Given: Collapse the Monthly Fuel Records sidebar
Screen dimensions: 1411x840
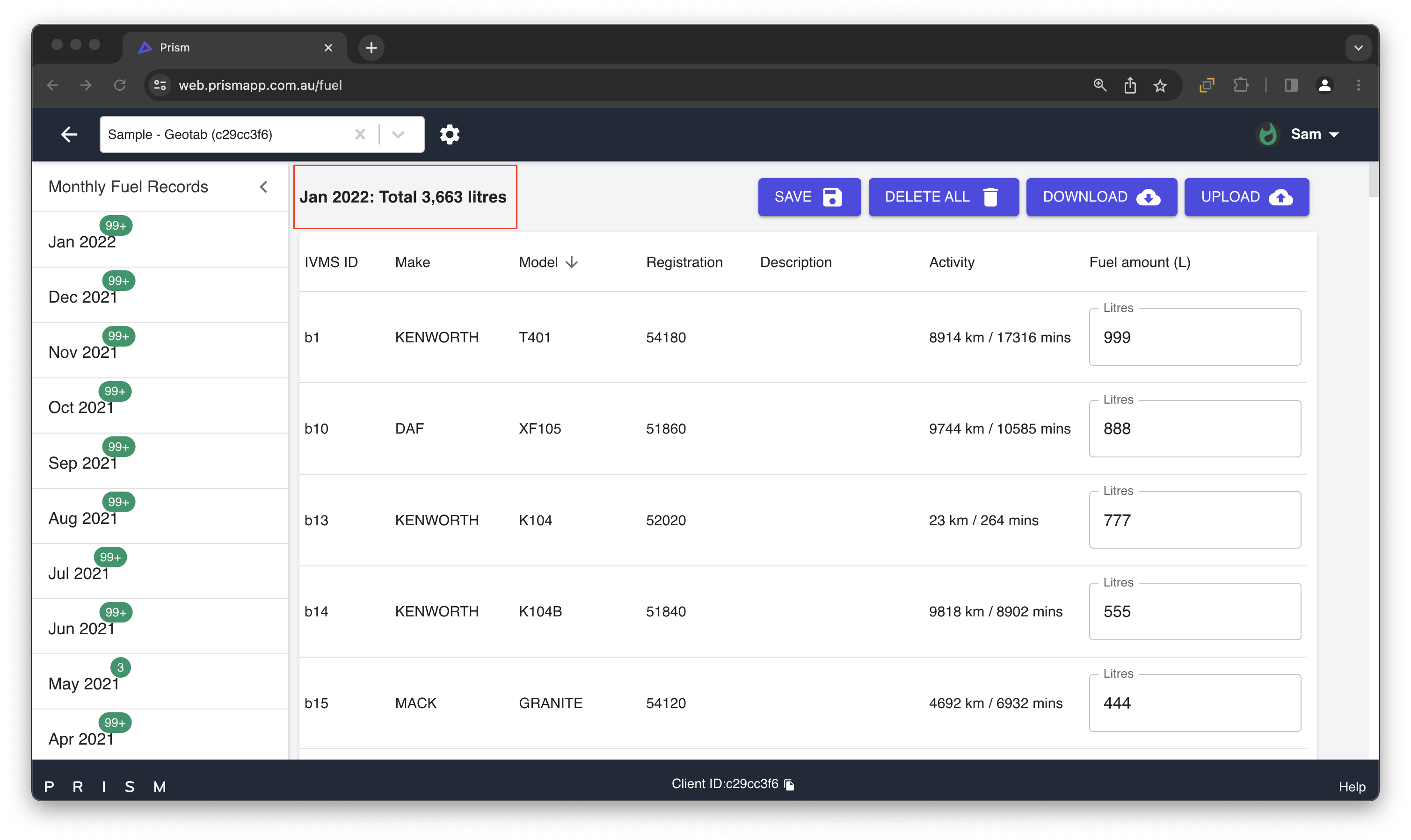Looking at the screenshot, I should pos(264,187).
